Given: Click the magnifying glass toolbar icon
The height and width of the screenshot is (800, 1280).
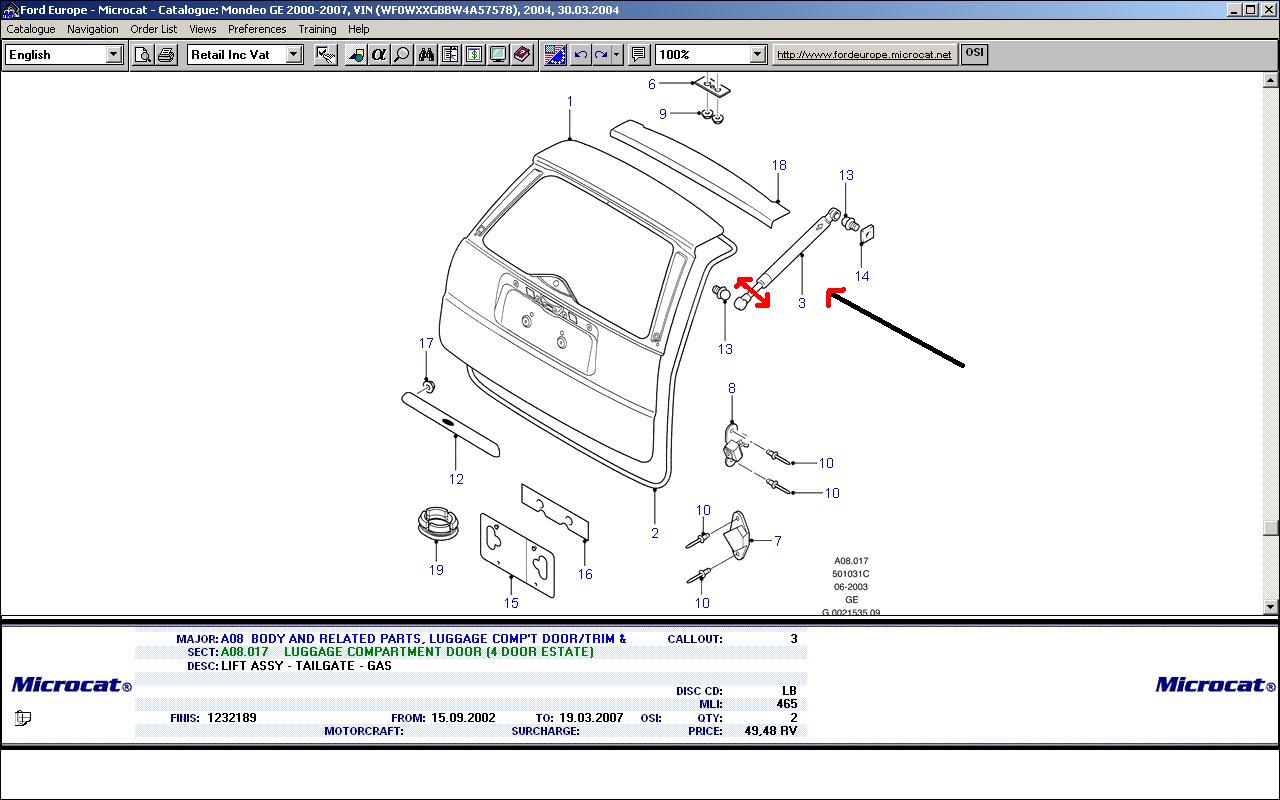Looking at the screenshot, I should (402, 55).
